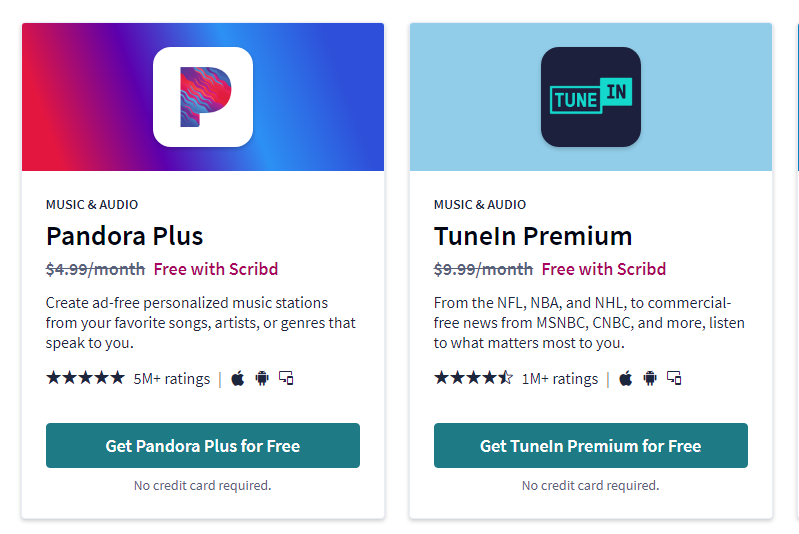Click Free with Scribd under Pandora Plus

coord(216,269)
